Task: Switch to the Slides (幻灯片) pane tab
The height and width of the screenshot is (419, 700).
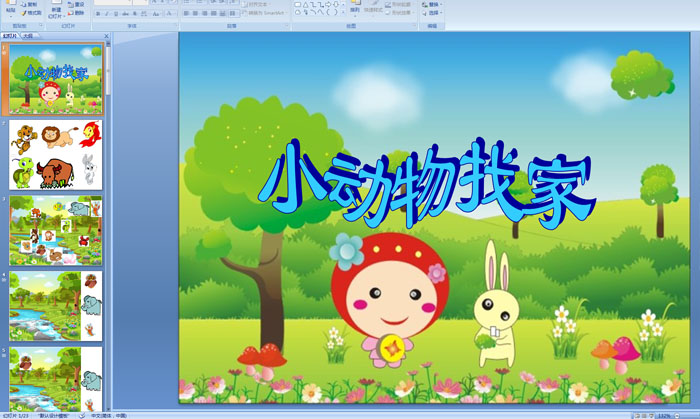Action: coord(10,35)
